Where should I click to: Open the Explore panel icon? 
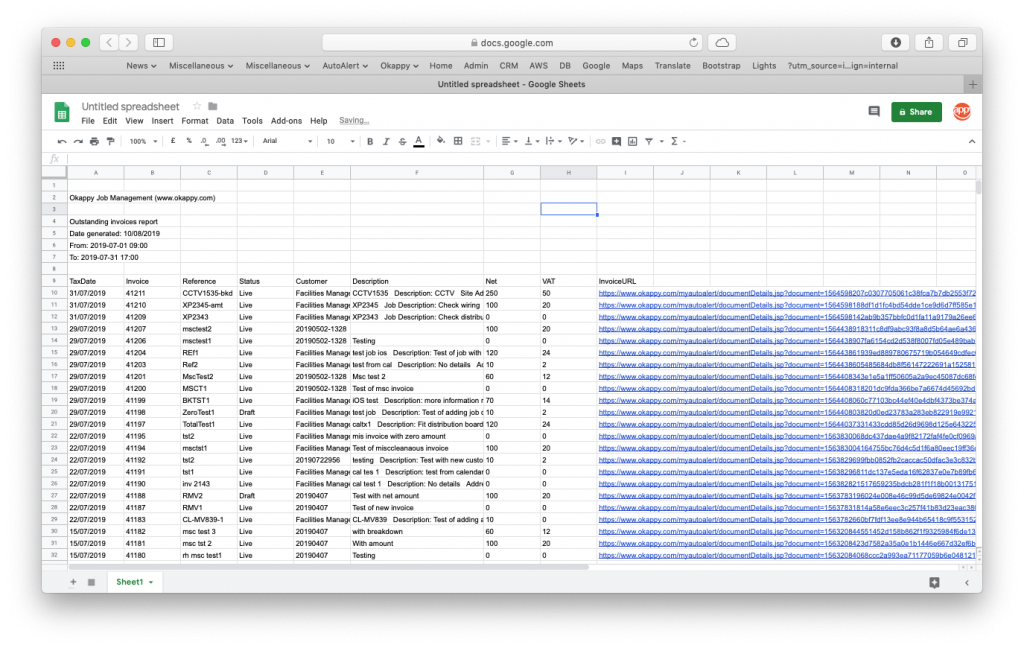(x=935, y=583)
